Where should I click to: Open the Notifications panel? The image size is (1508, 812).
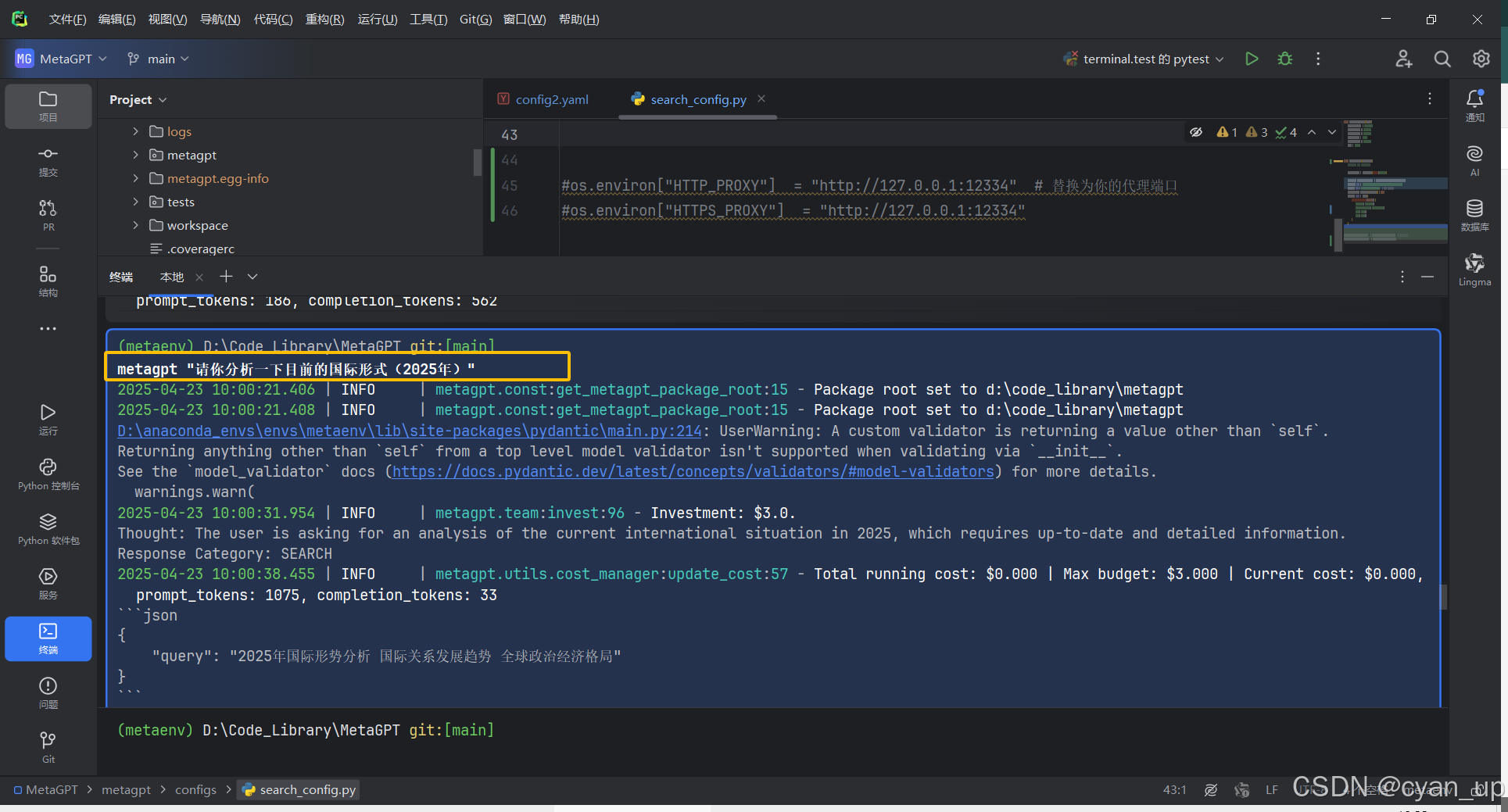1474,106
